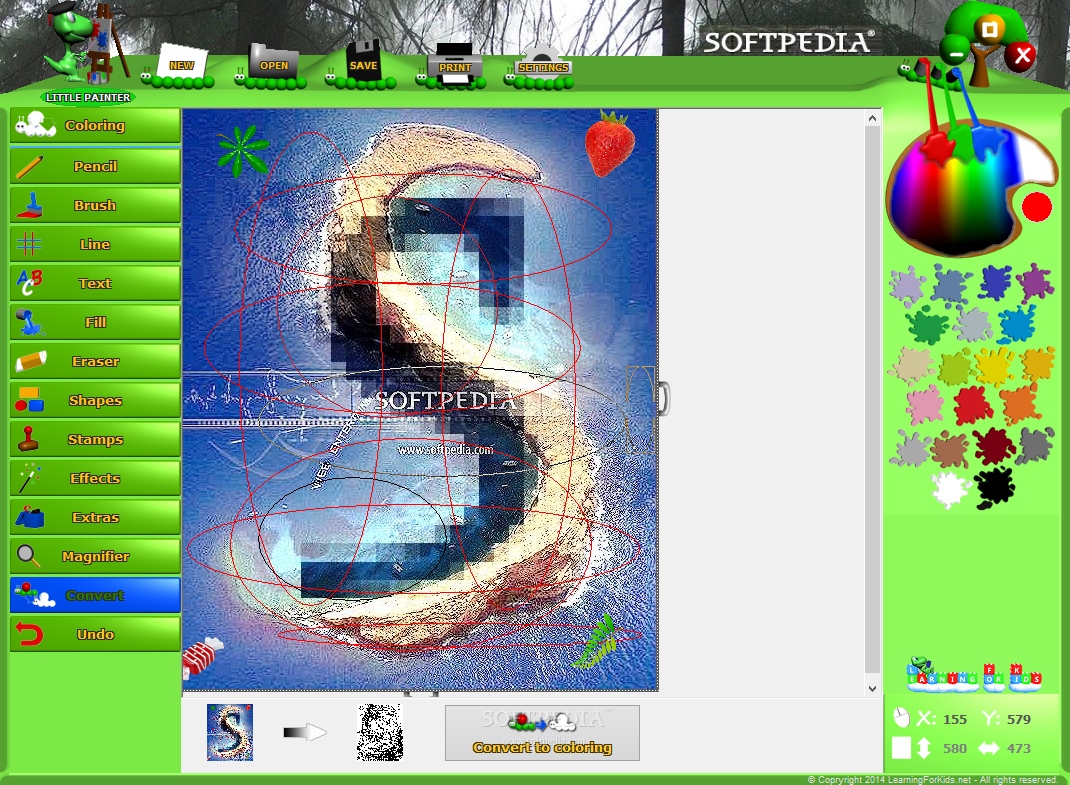Click the strawberry stamp on canvas
The image size is (1070, 785).
pos(609,143)
